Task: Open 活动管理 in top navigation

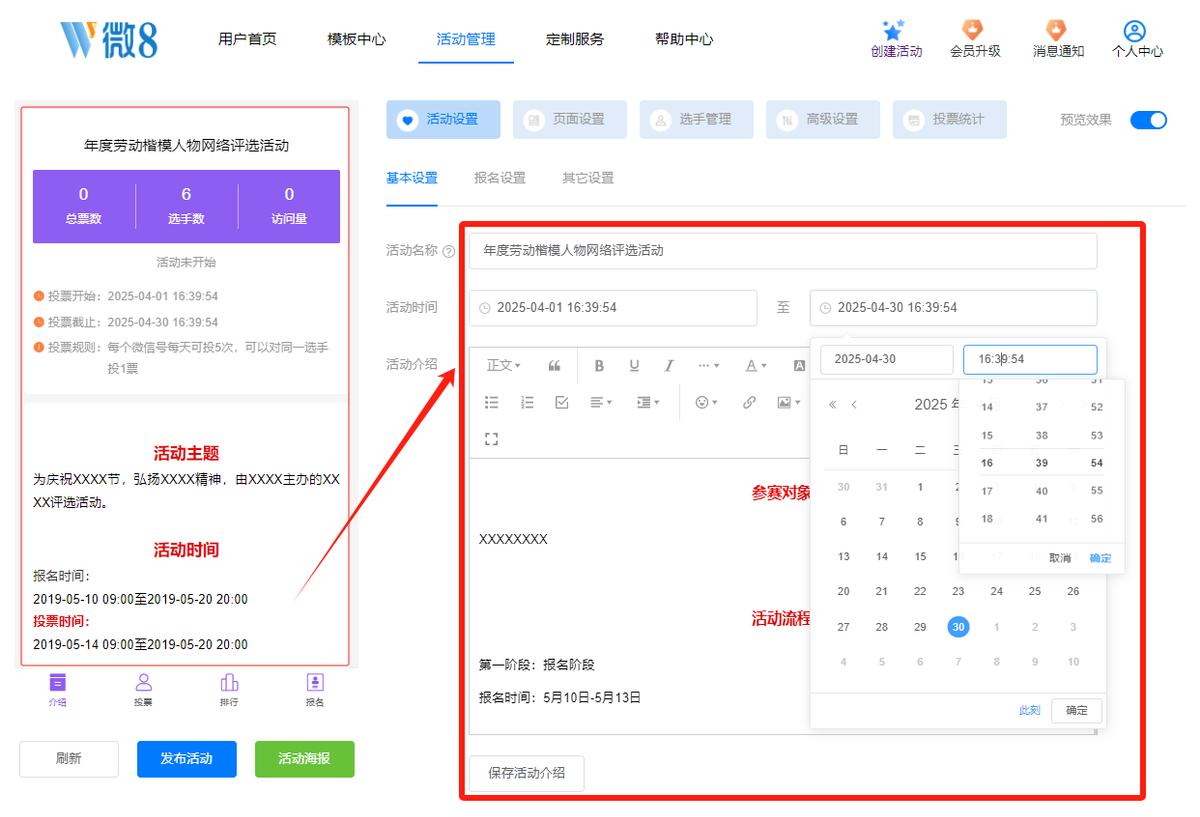Action: tap(466, 40)
